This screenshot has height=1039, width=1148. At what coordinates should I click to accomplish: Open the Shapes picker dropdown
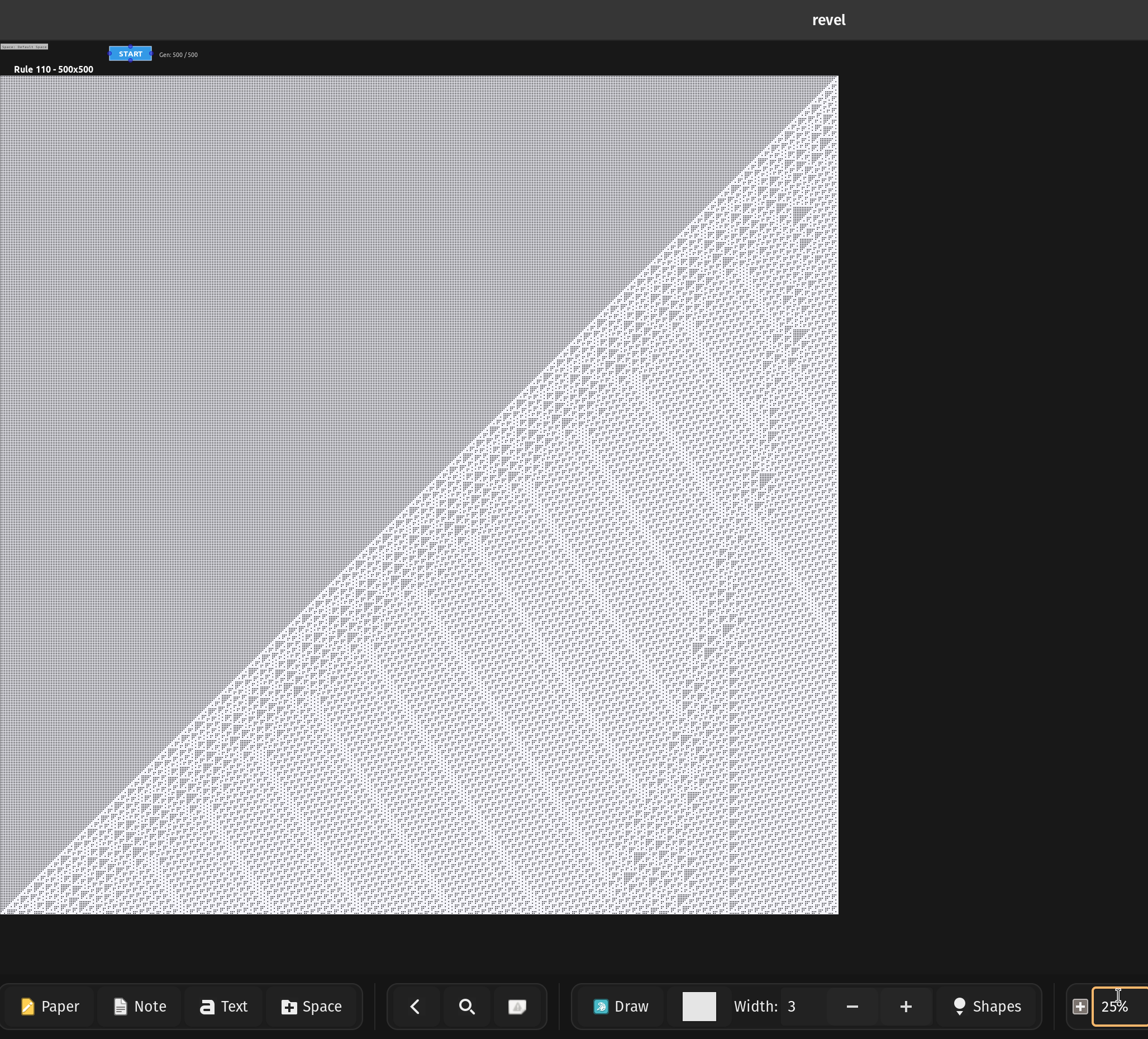coord(988,1007)
